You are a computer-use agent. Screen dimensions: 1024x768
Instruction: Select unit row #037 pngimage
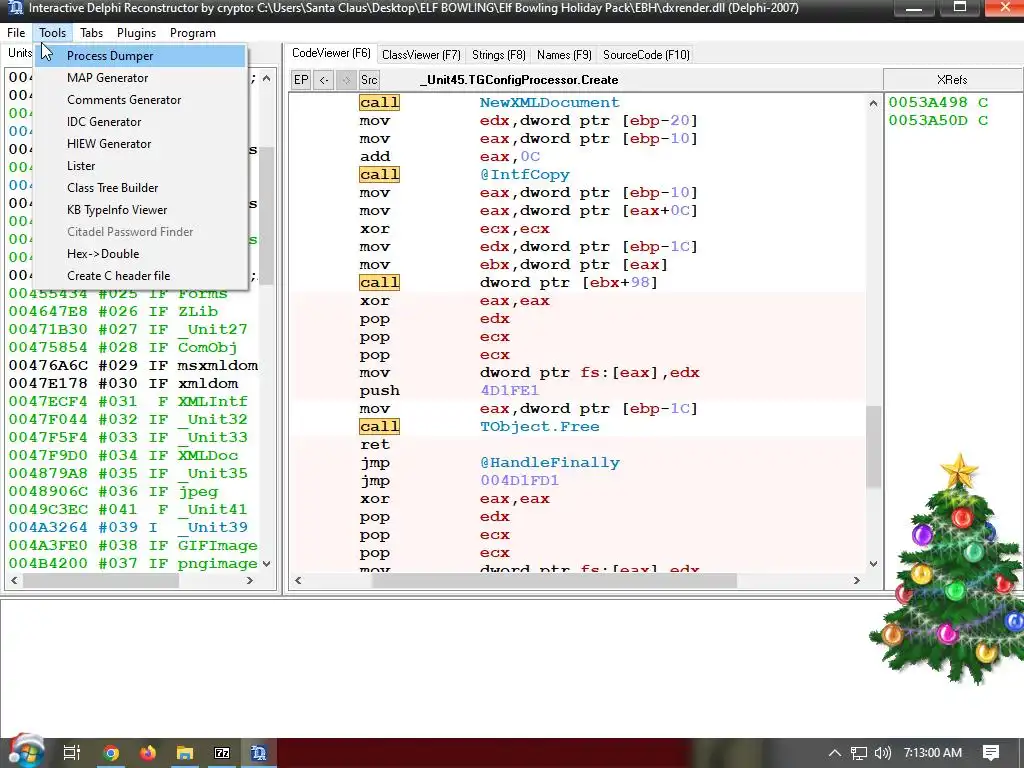coord(133,564)
